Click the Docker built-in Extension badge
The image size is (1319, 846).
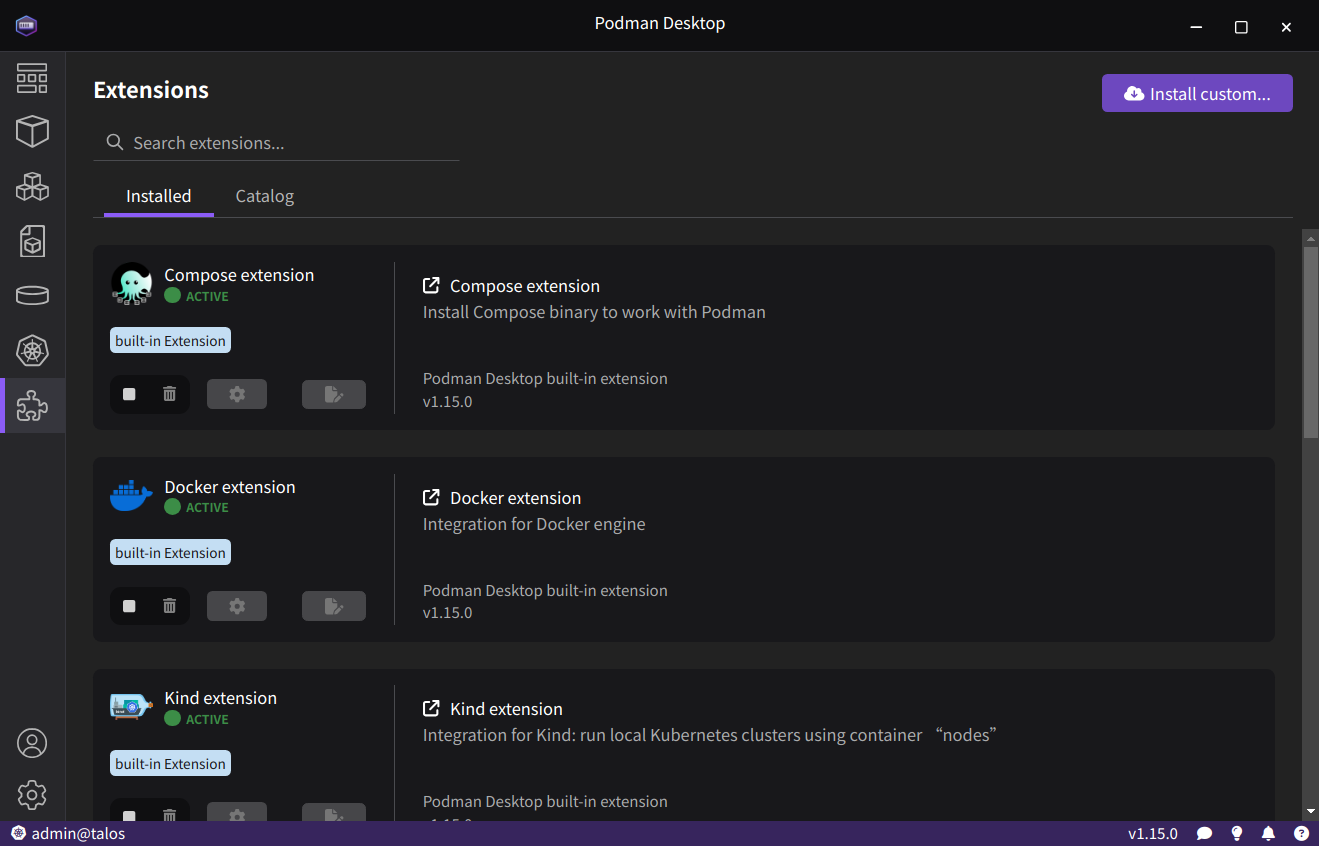pos(171,553)
